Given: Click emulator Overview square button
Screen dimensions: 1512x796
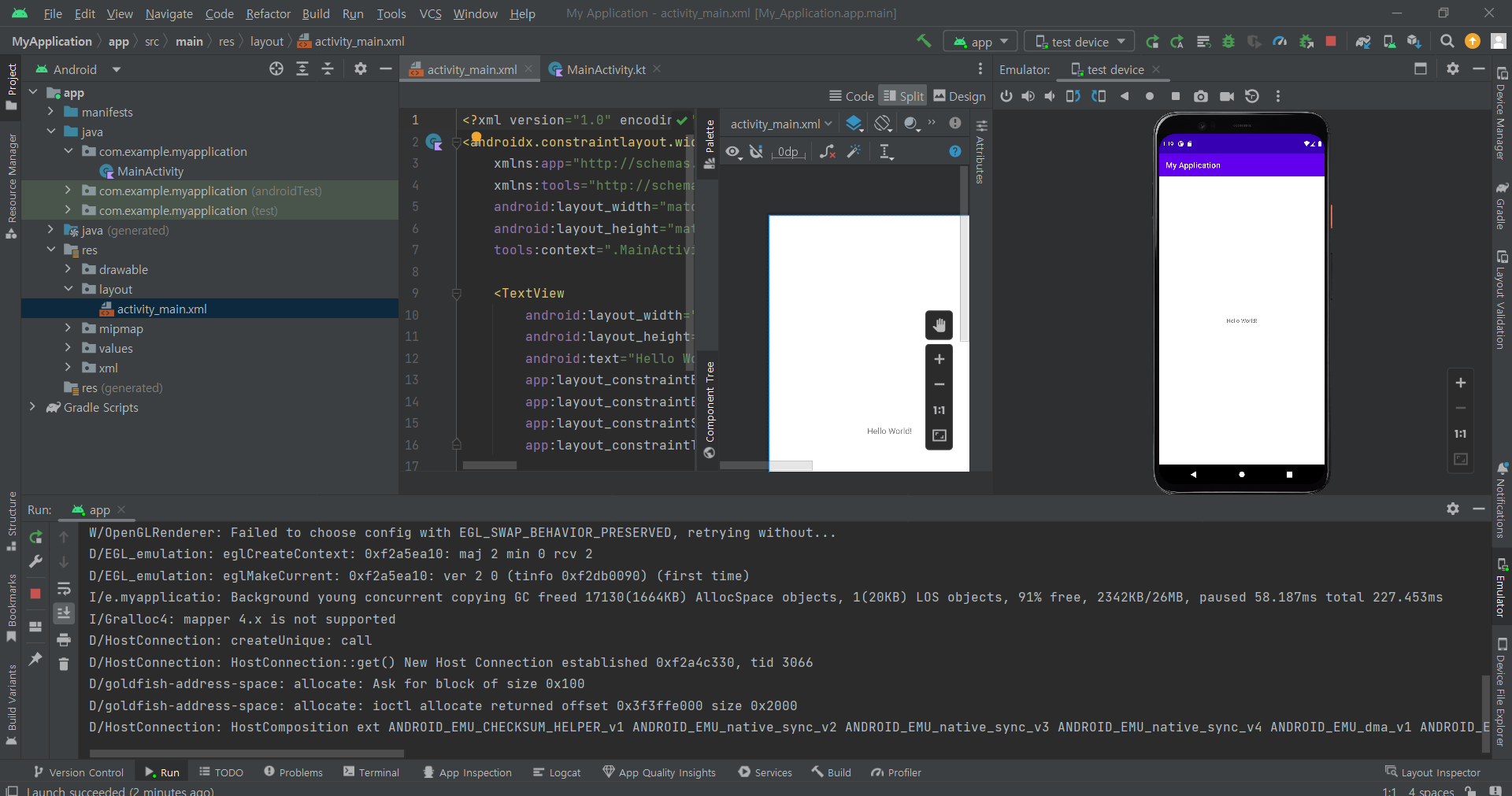Looking at the screenshot, I should click(x=1175, y=96).
